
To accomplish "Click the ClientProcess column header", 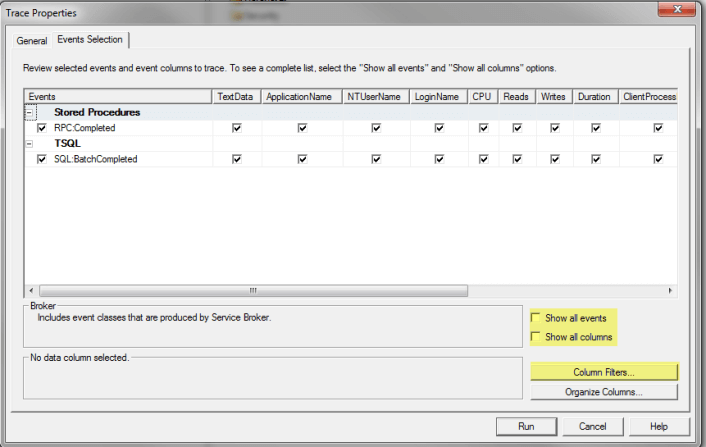I will 648,97.
